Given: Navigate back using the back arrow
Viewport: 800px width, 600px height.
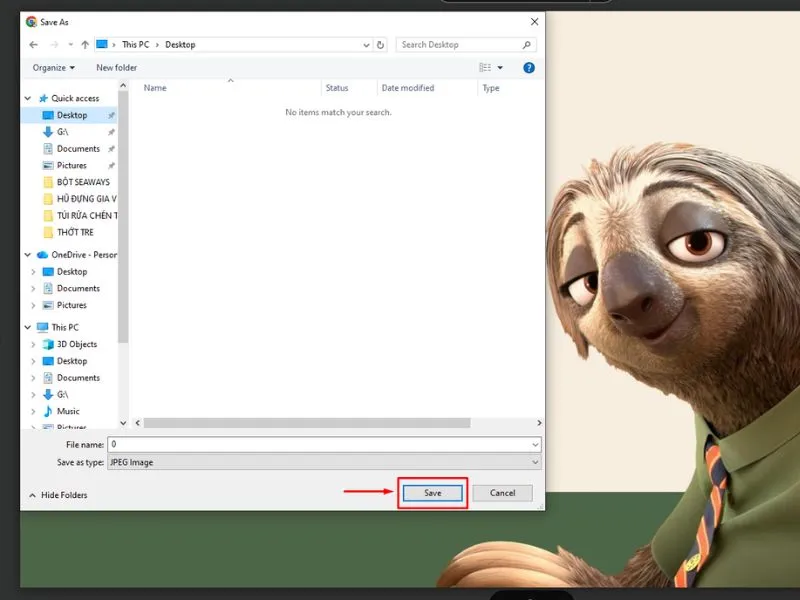Looking at the screenshot, I should [x=31, y=44].
